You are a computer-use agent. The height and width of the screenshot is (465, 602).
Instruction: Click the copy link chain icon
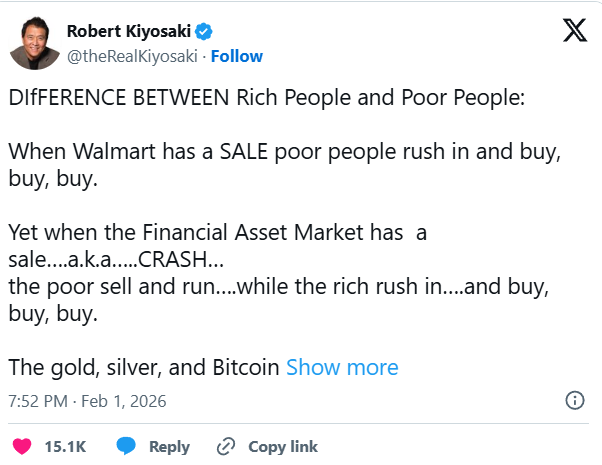[226, 446]
